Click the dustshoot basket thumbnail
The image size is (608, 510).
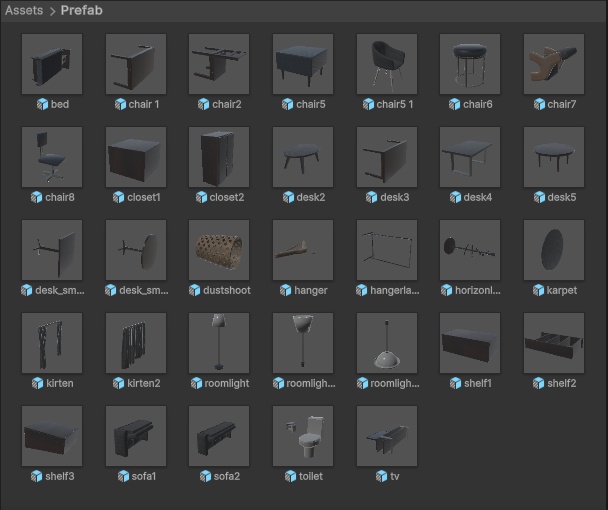click(x=219, y=250)
